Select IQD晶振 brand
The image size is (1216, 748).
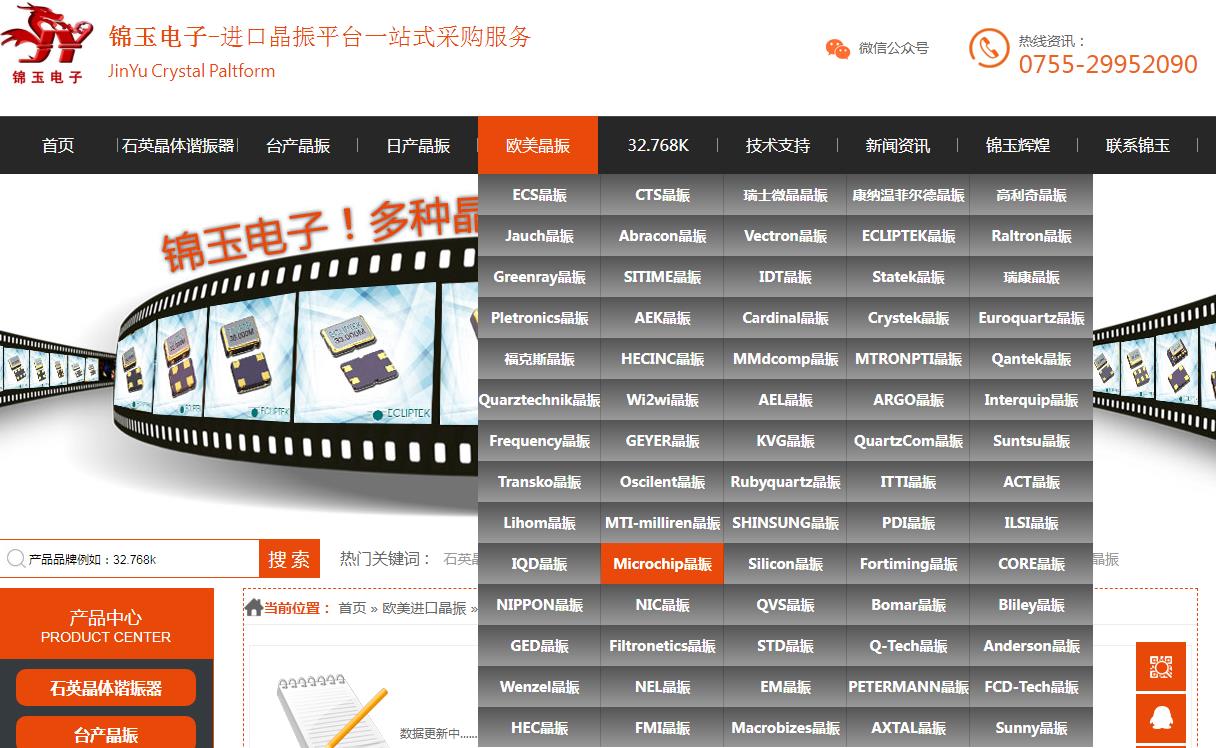click(539, 564)
